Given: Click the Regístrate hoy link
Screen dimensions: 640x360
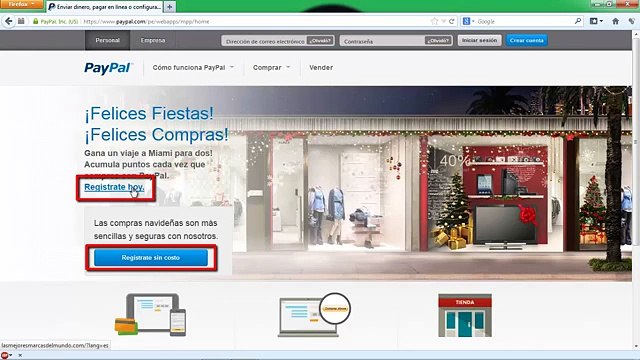Looking at the screenshot, I should click(114, 187).
